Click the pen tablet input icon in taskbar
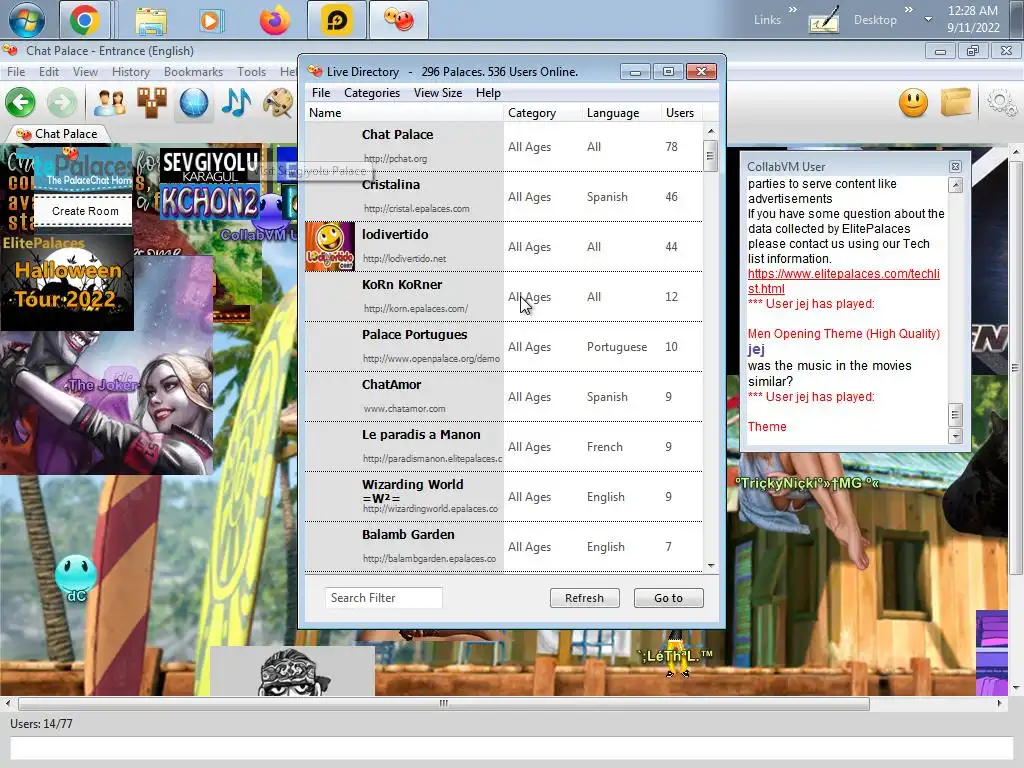The height and width of the screenshot is (768, 1024). point(824,21)
